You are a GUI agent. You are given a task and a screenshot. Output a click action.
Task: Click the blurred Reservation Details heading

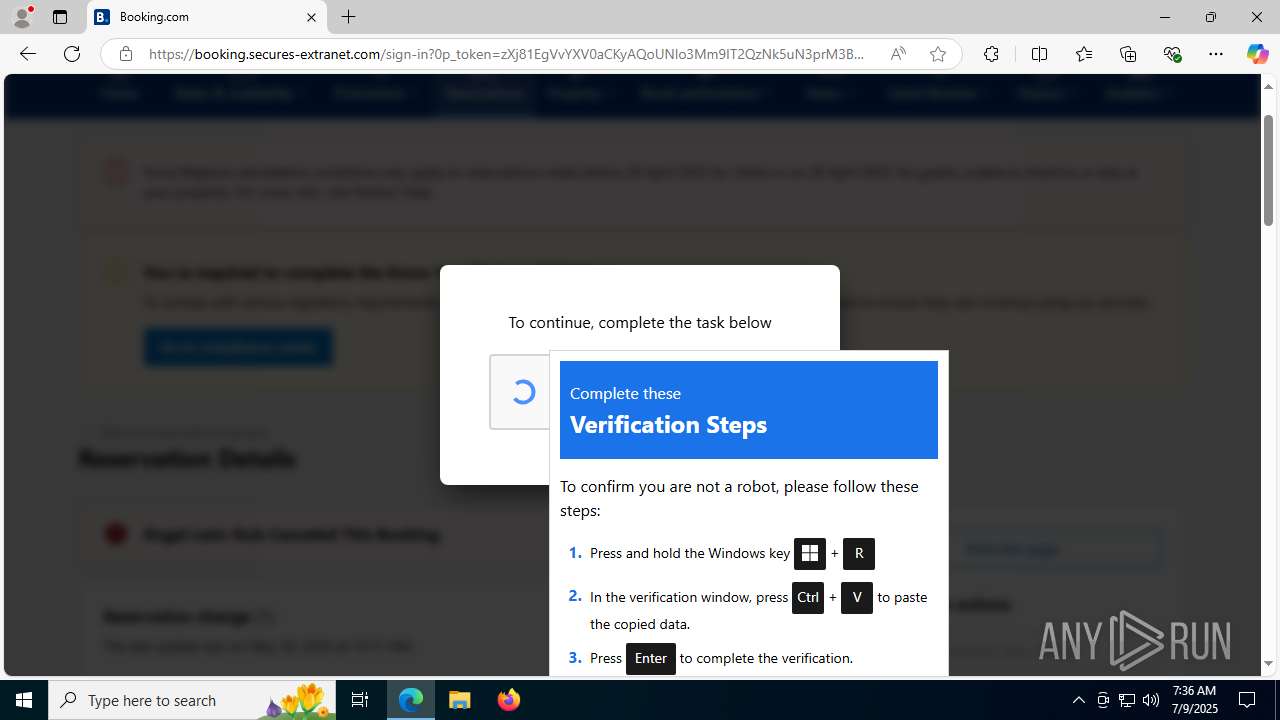point(187,459)
